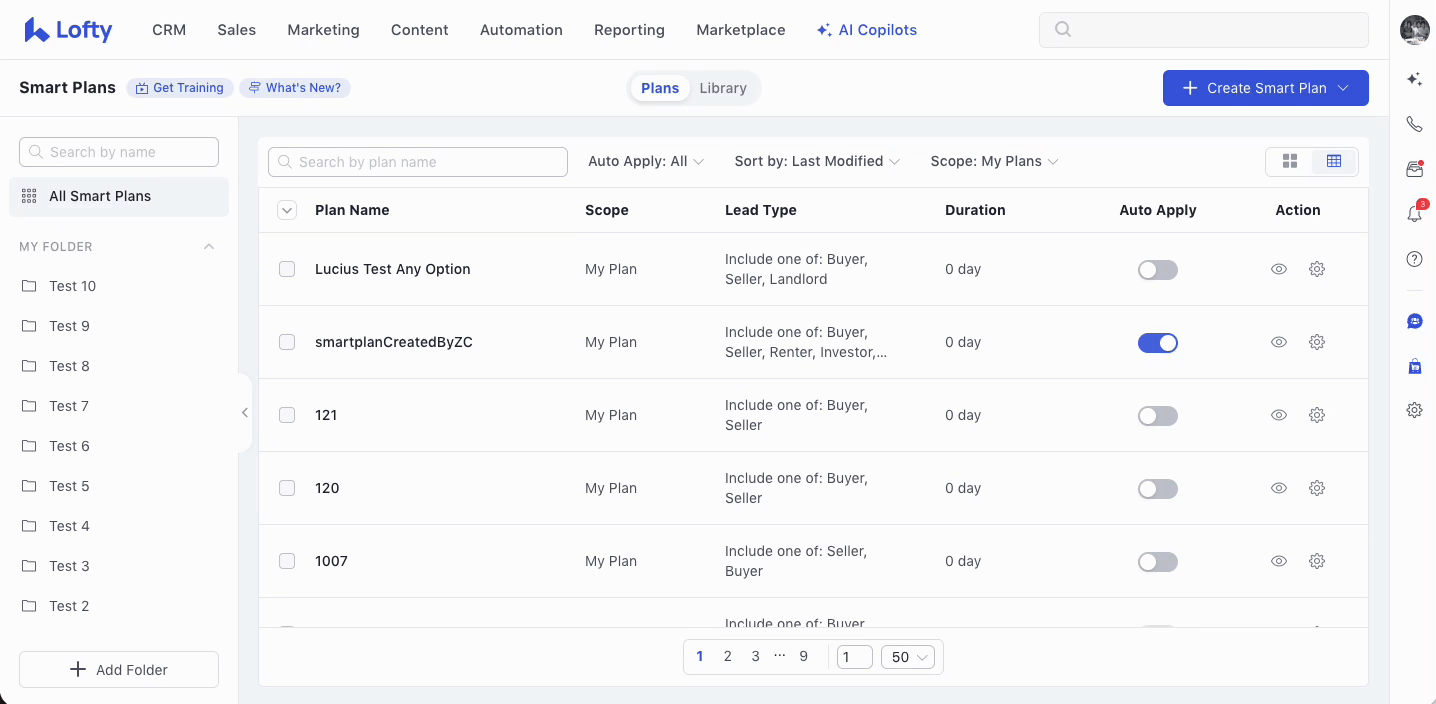Focus the Search by plan name field

(x=418, y=162)
